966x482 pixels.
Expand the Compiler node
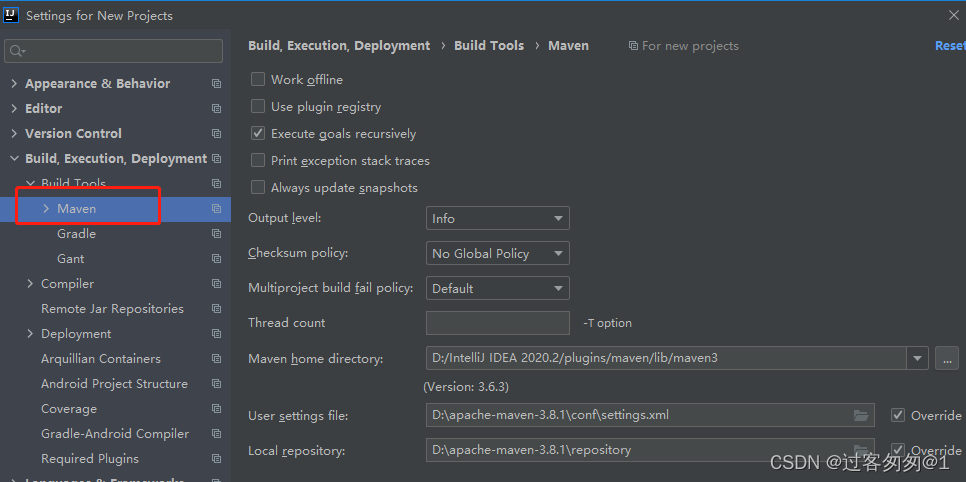30,284
